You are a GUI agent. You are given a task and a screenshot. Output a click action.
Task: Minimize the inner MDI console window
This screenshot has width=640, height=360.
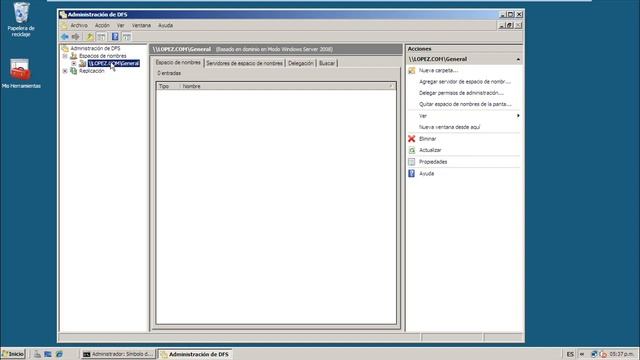pos(502,25)
